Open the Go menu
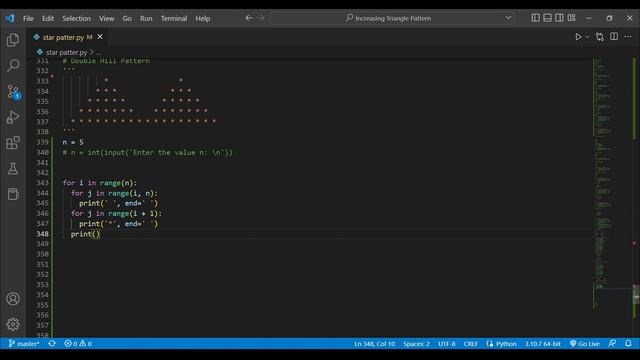 click(x=127, y=18)
